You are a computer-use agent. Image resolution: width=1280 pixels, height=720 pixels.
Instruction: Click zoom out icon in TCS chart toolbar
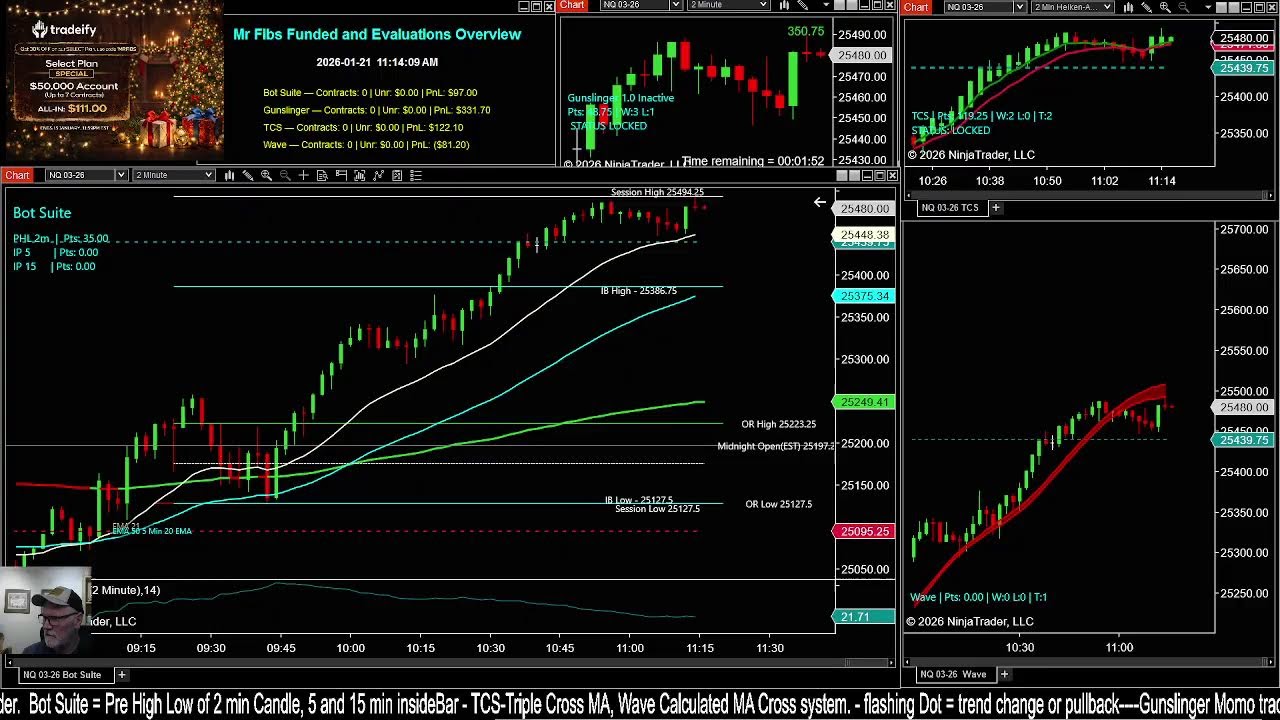tap(1183, 7)
